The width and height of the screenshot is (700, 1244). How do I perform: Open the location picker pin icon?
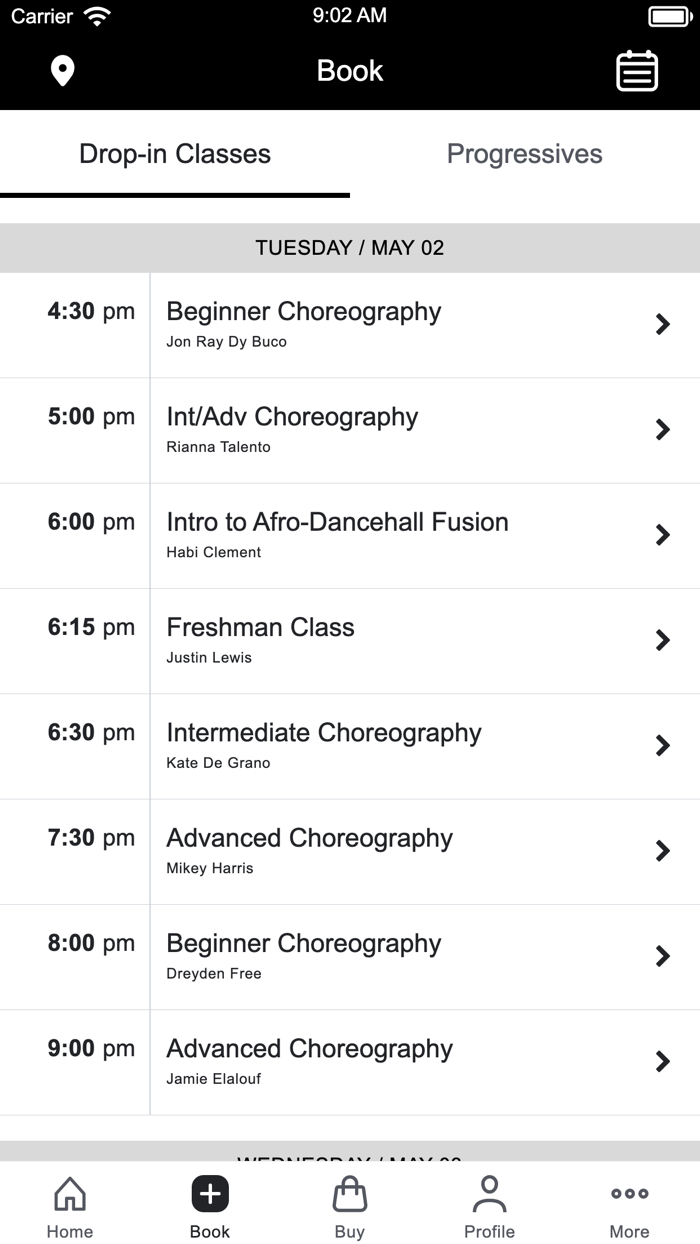click(62, 71)
